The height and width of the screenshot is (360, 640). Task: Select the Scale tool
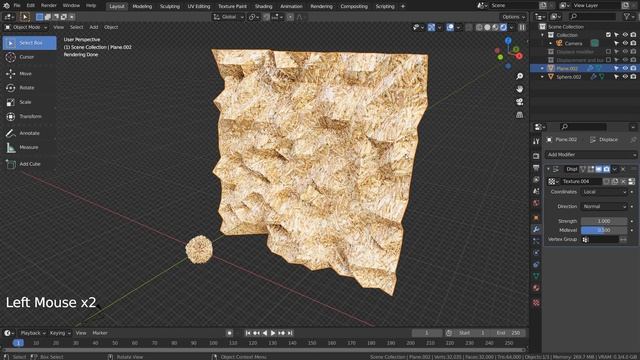point(29,102)
